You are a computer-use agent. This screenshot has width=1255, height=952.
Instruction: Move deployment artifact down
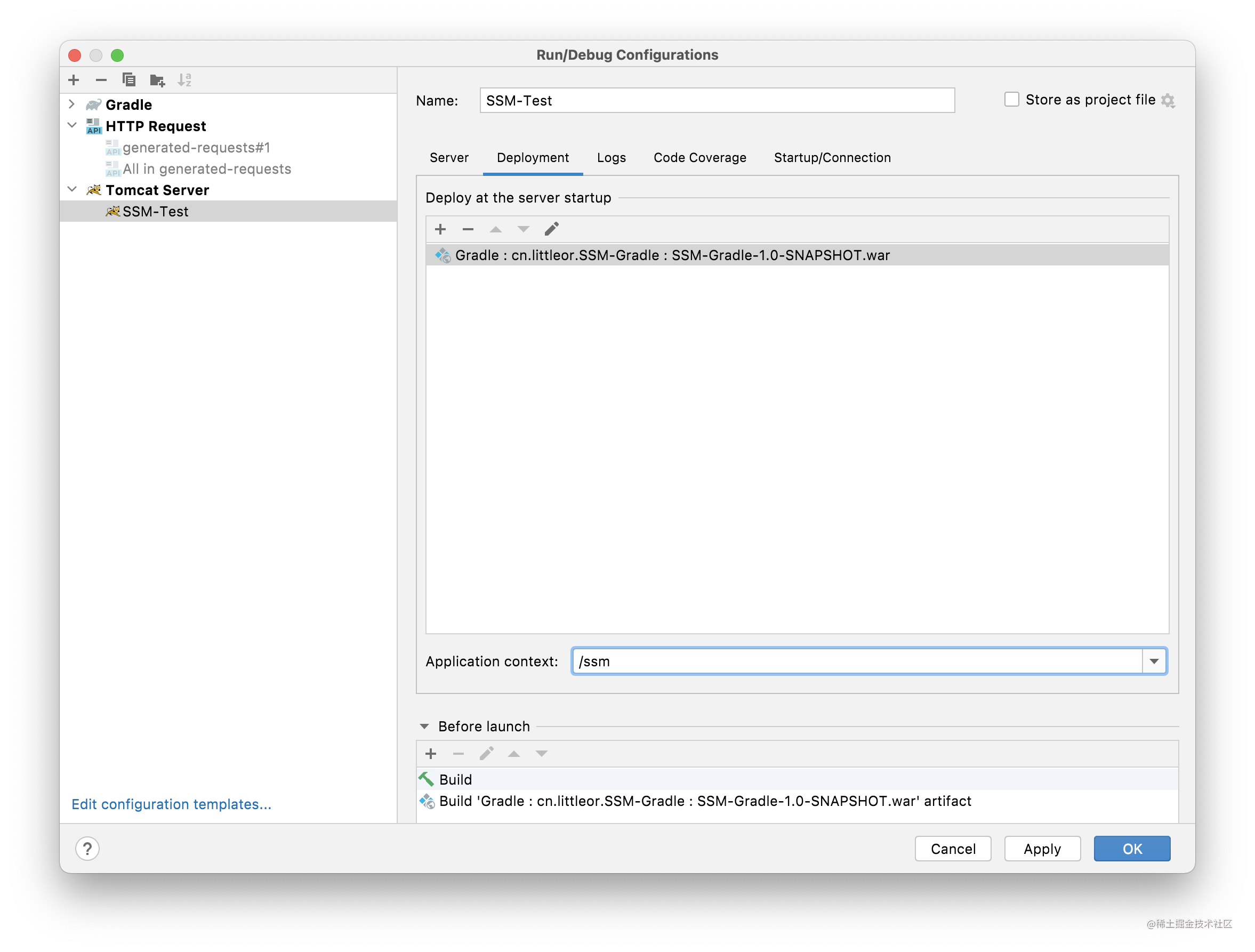(x=523, y=229)
